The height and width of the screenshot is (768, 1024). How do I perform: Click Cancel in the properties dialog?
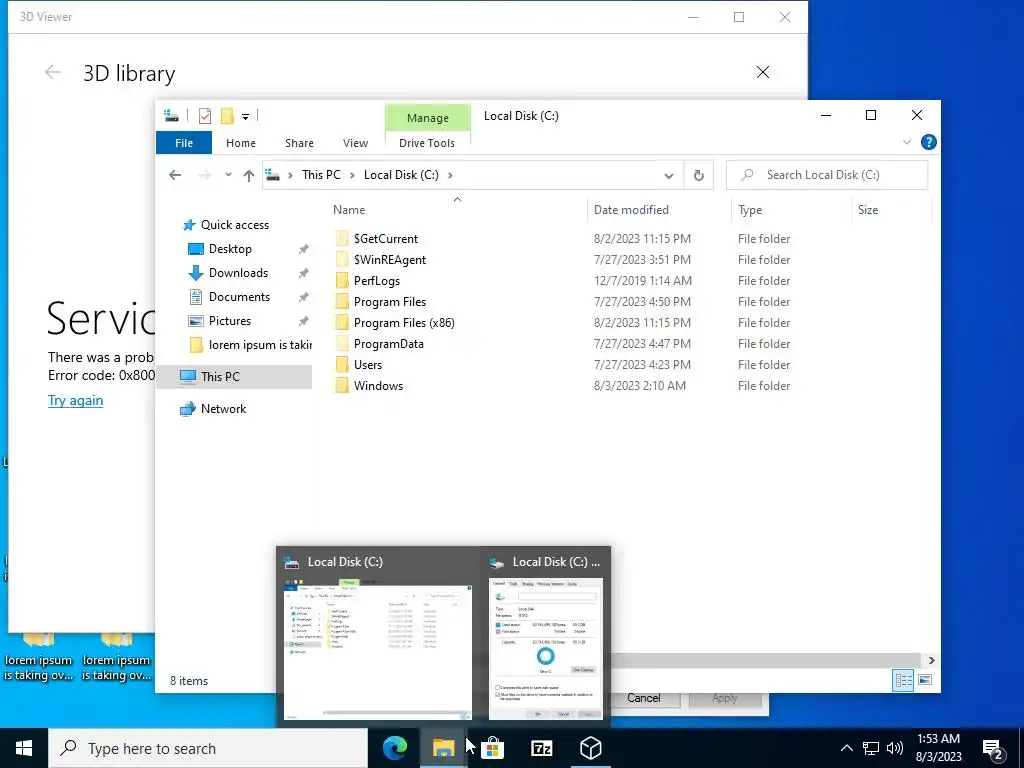[x=644, y=698]
